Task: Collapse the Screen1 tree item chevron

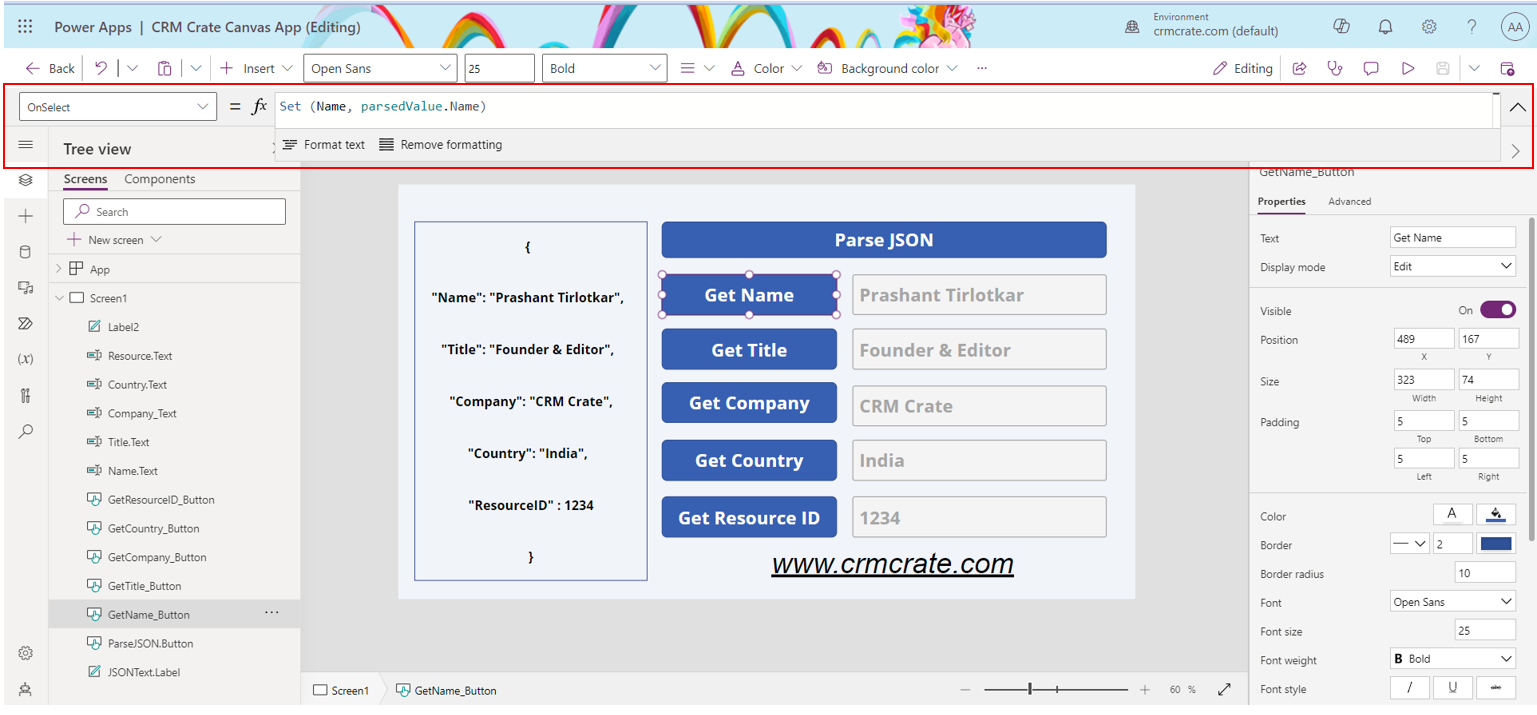Action: [60, 297]
